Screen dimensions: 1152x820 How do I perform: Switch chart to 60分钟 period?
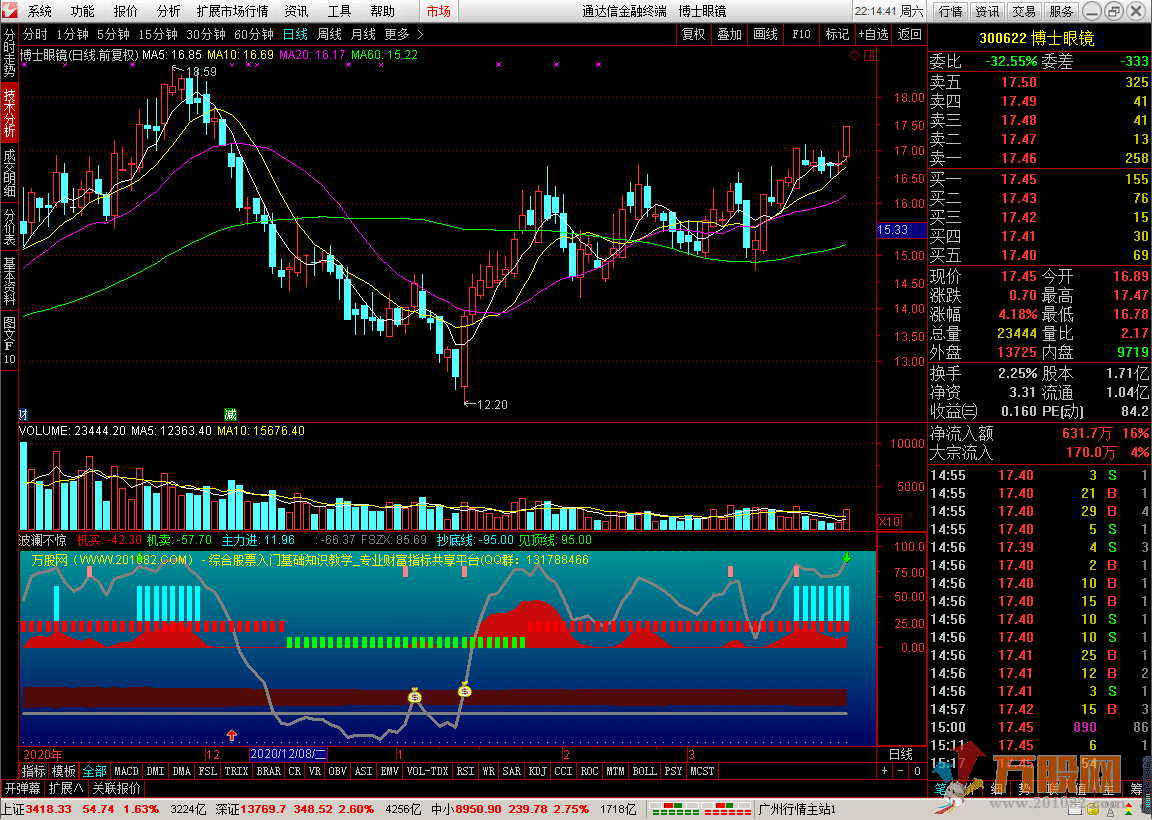(253, 35)
